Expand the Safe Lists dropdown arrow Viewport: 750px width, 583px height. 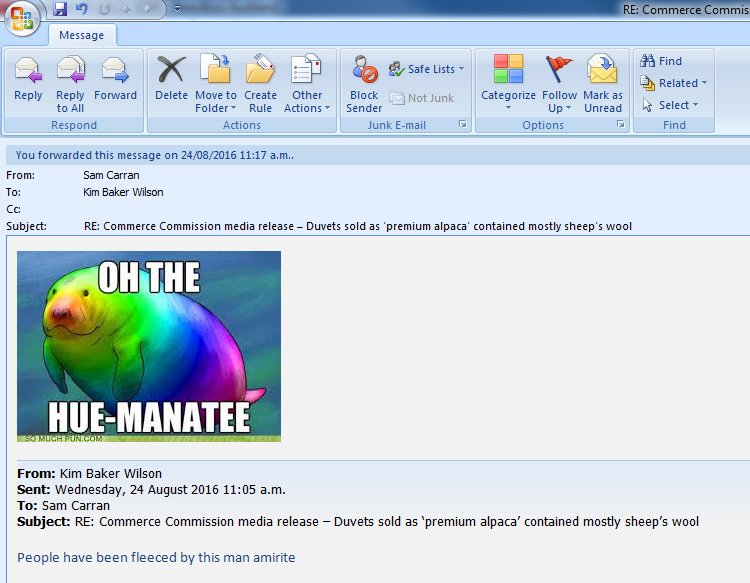click(462, 69)
